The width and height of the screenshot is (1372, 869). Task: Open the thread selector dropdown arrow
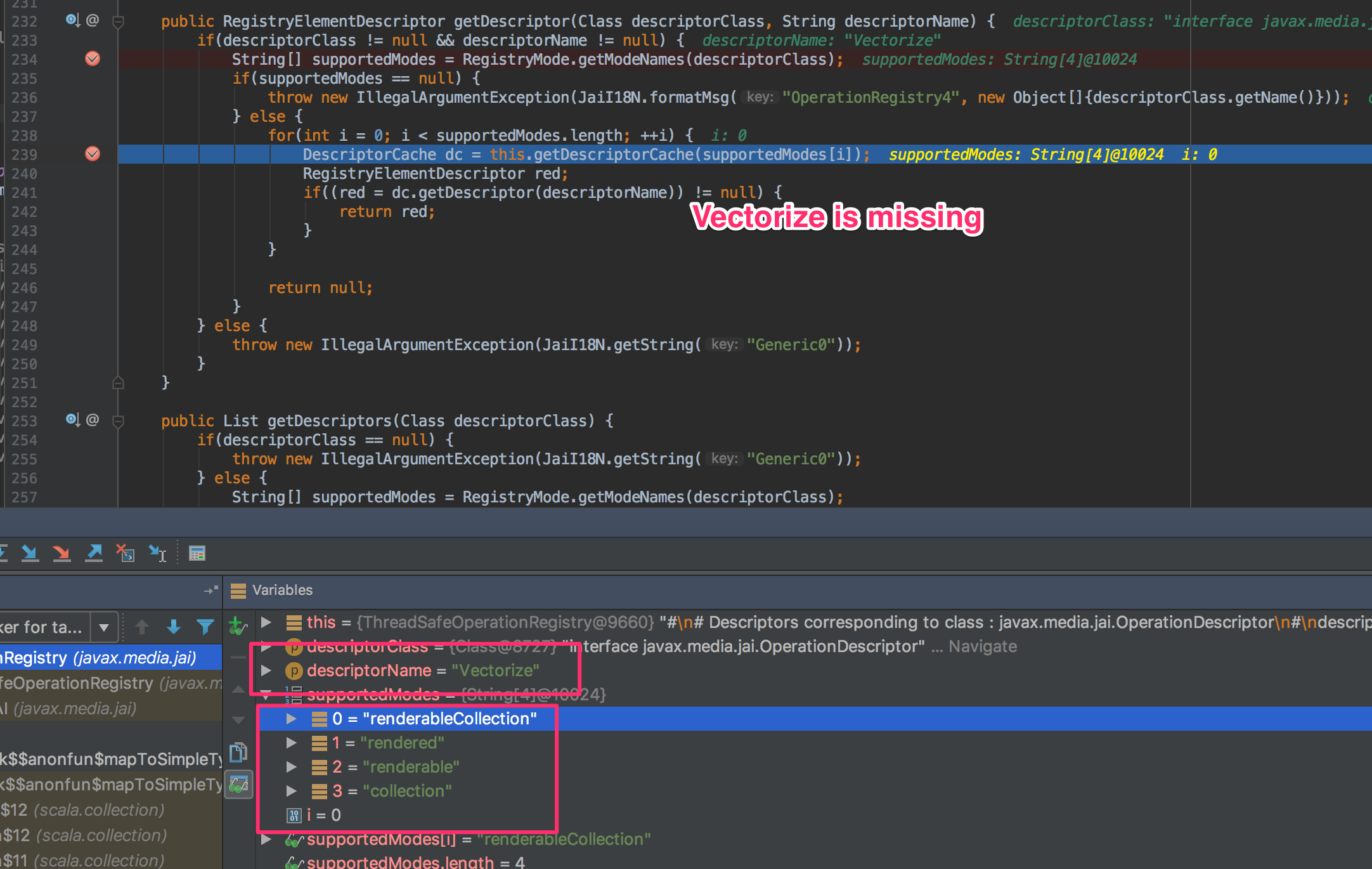[x=104, y=628]
